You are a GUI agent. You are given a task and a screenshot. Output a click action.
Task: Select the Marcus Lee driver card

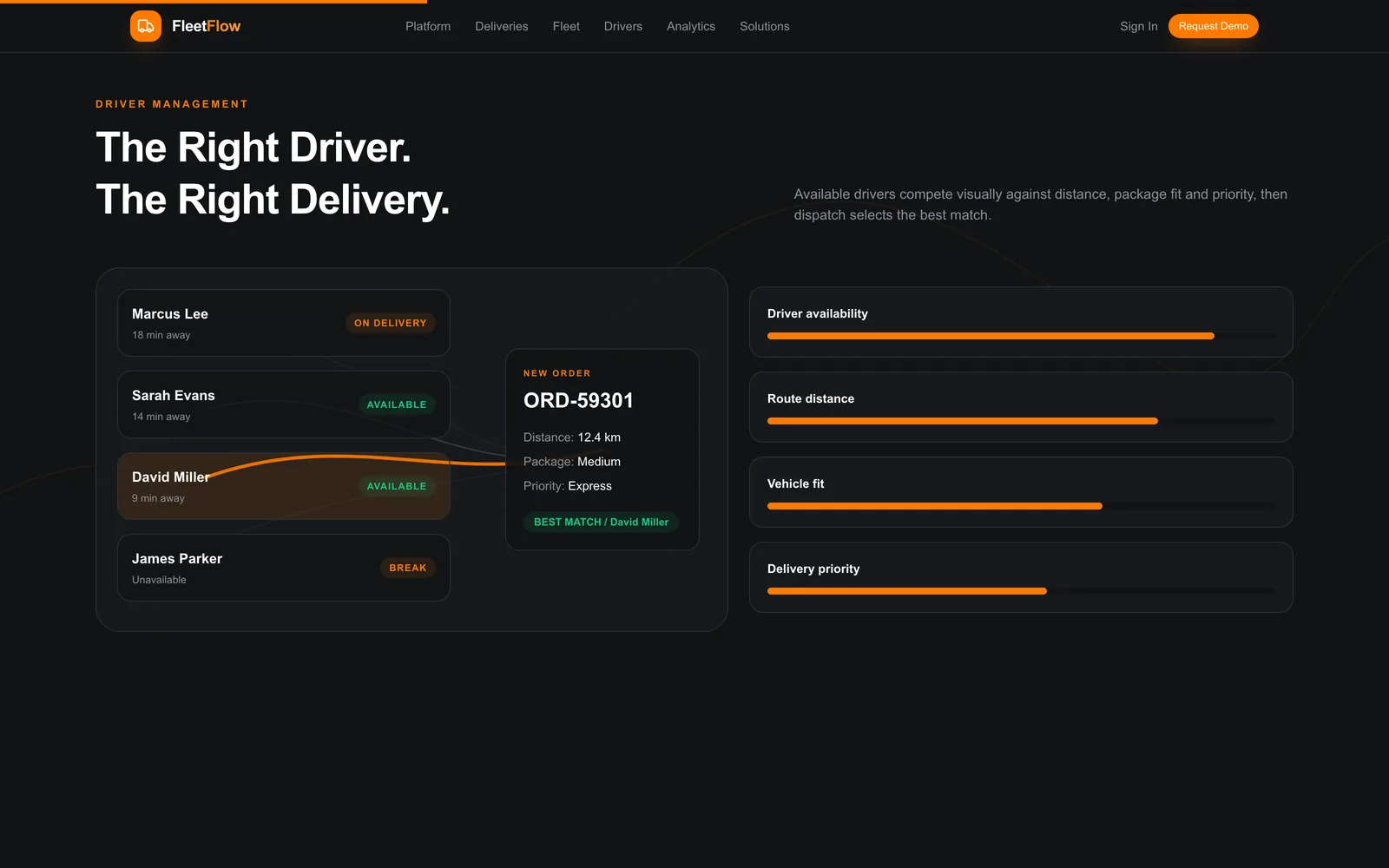click(x=284, y=323)
